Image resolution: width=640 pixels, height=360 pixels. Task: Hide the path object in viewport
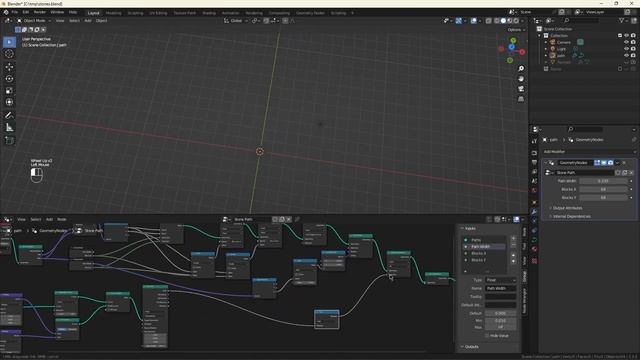tap(627, 55)
